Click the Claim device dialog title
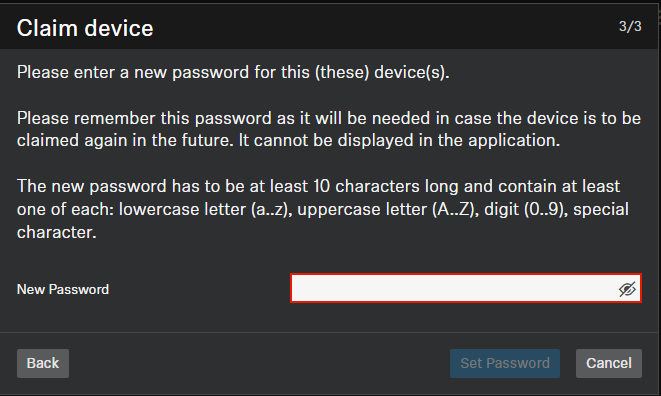The height and width of the screenshot is (396, 661). click(x=85, y=28)
